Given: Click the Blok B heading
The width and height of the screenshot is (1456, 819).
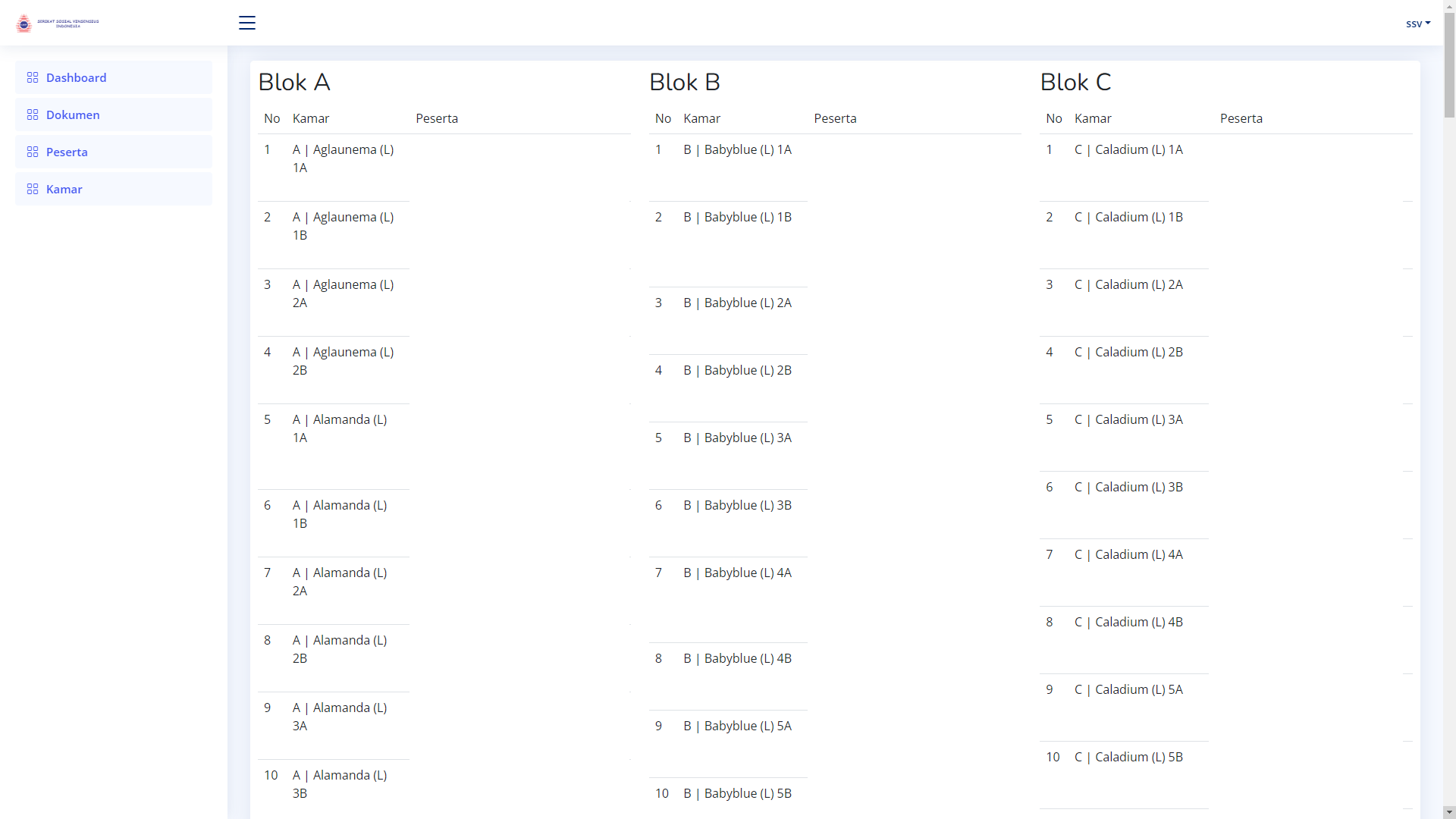Looking at the screenshot, I should tap(684, 82).
